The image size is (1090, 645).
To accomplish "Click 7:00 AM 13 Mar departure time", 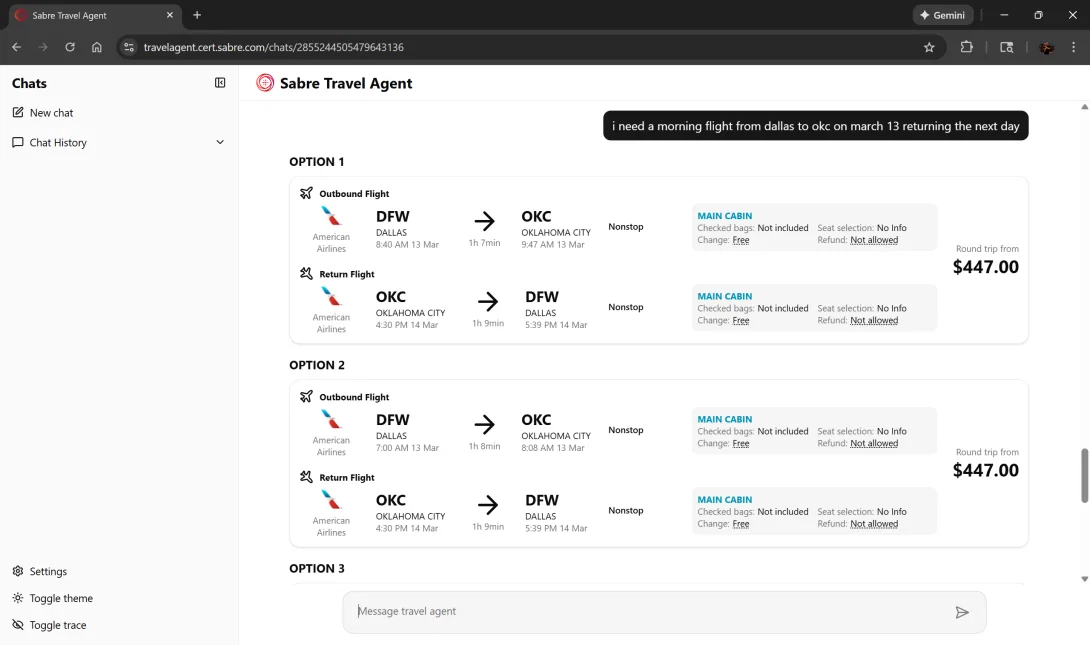I will coord(407,448).
